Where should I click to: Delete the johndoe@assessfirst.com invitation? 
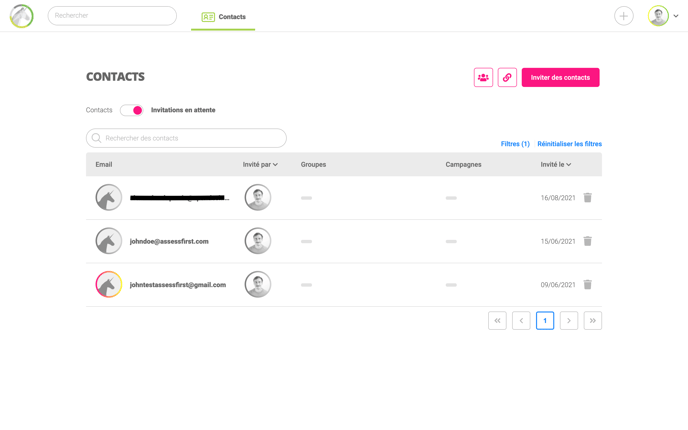[588, 241]
